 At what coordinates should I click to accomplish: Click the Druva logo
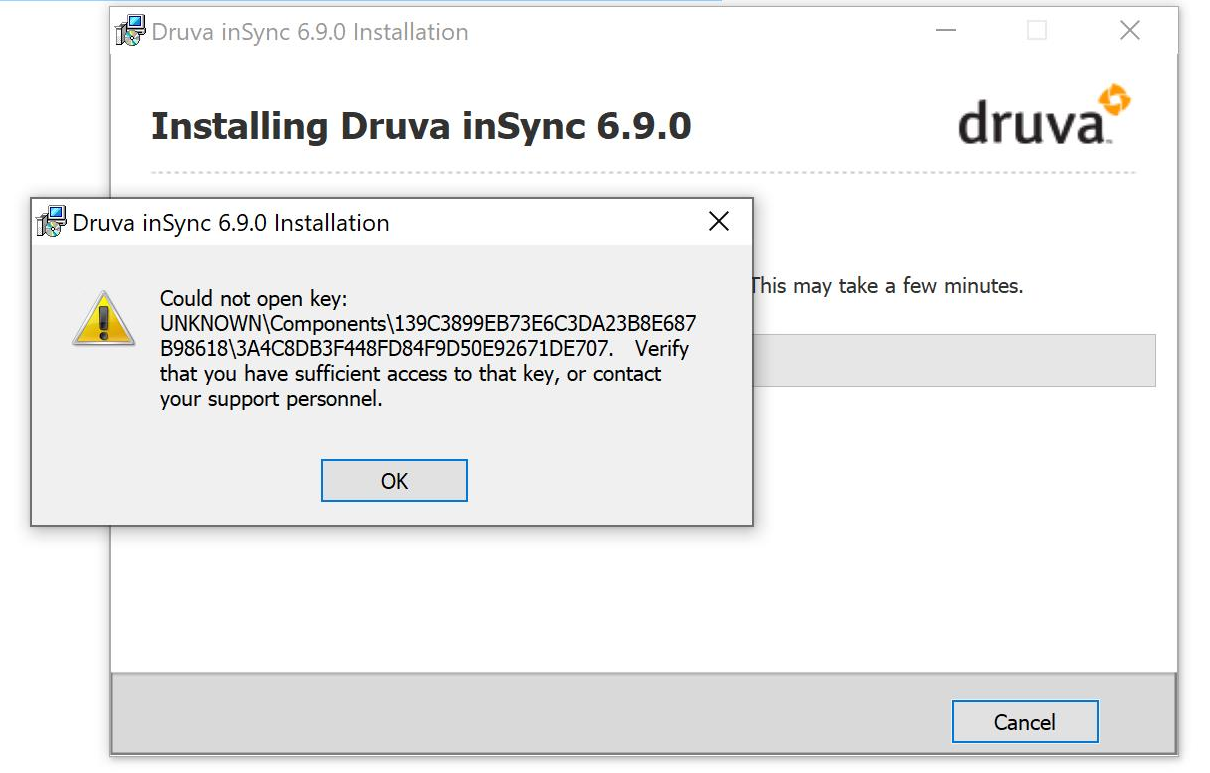tap(1044, 116)
